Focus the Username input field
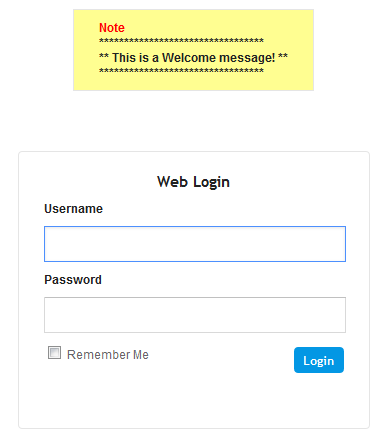This screenshot has width=388, height=446. pos(195,244)
